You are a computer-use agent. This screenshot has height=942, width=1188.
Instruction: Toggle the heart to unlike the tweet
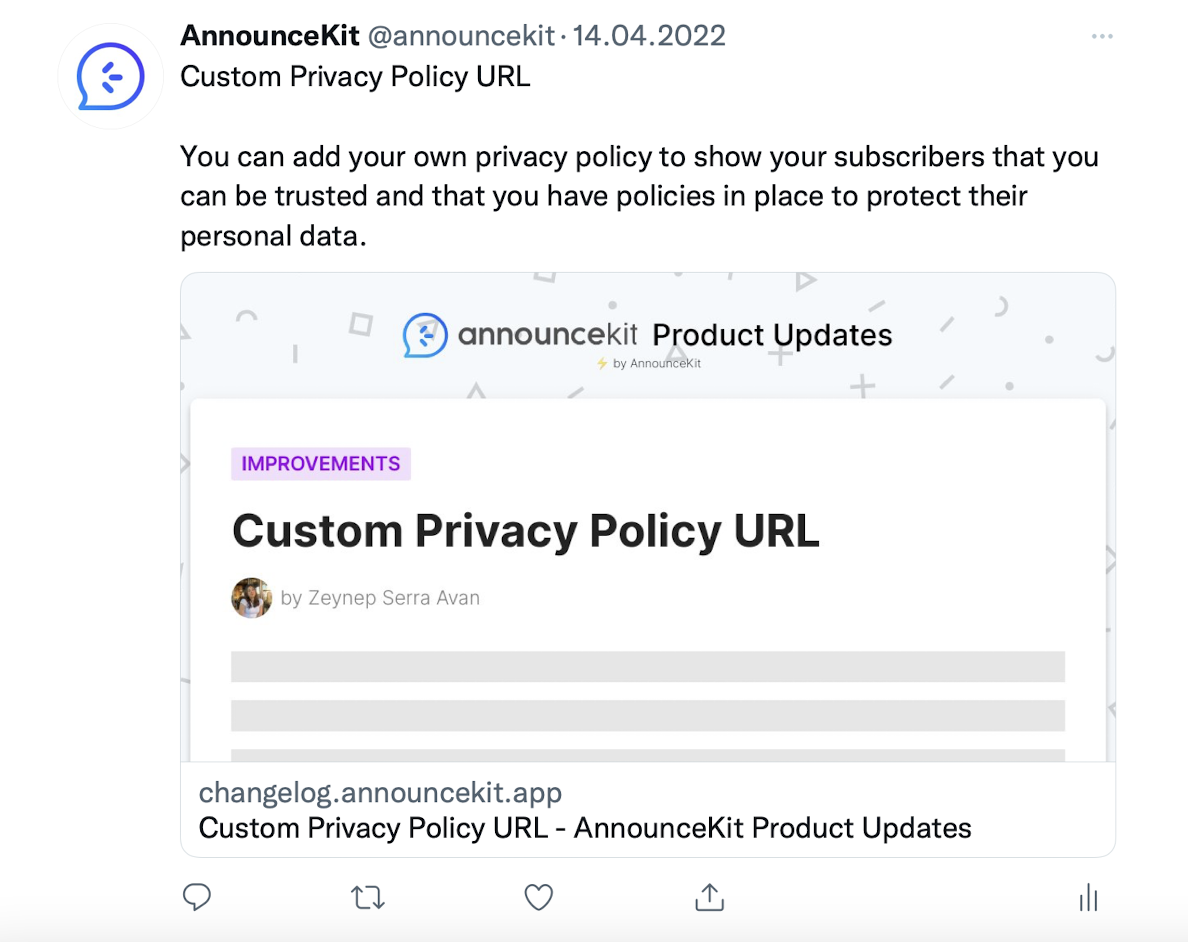click(538, 897)
